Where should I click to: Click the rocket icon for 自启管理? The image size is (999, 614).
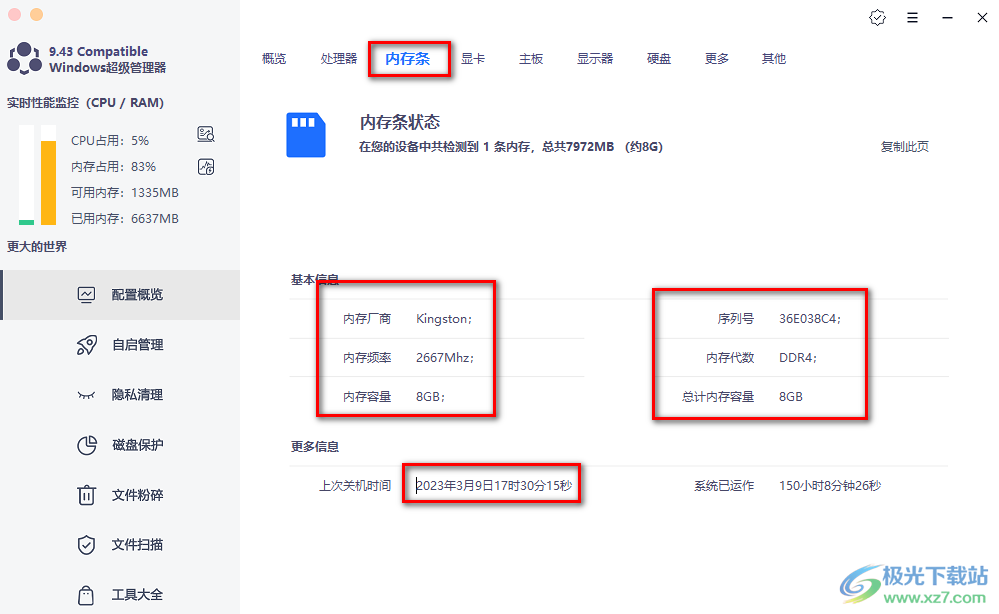pyautogui.click(x=87, y=345)
